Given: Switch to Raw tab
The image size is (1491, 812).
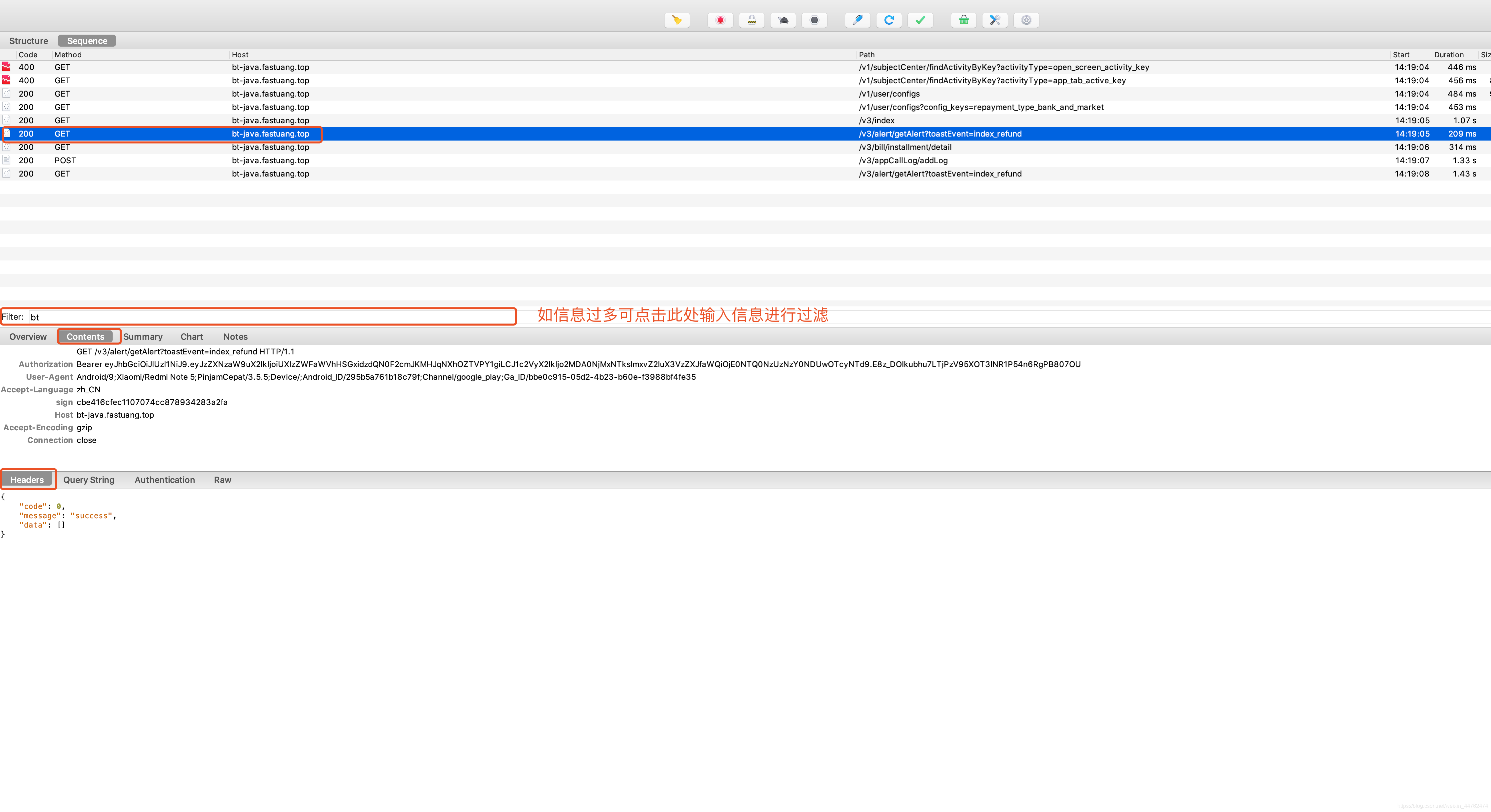Looking at the screenshot, I should click(x=222, y=480).
